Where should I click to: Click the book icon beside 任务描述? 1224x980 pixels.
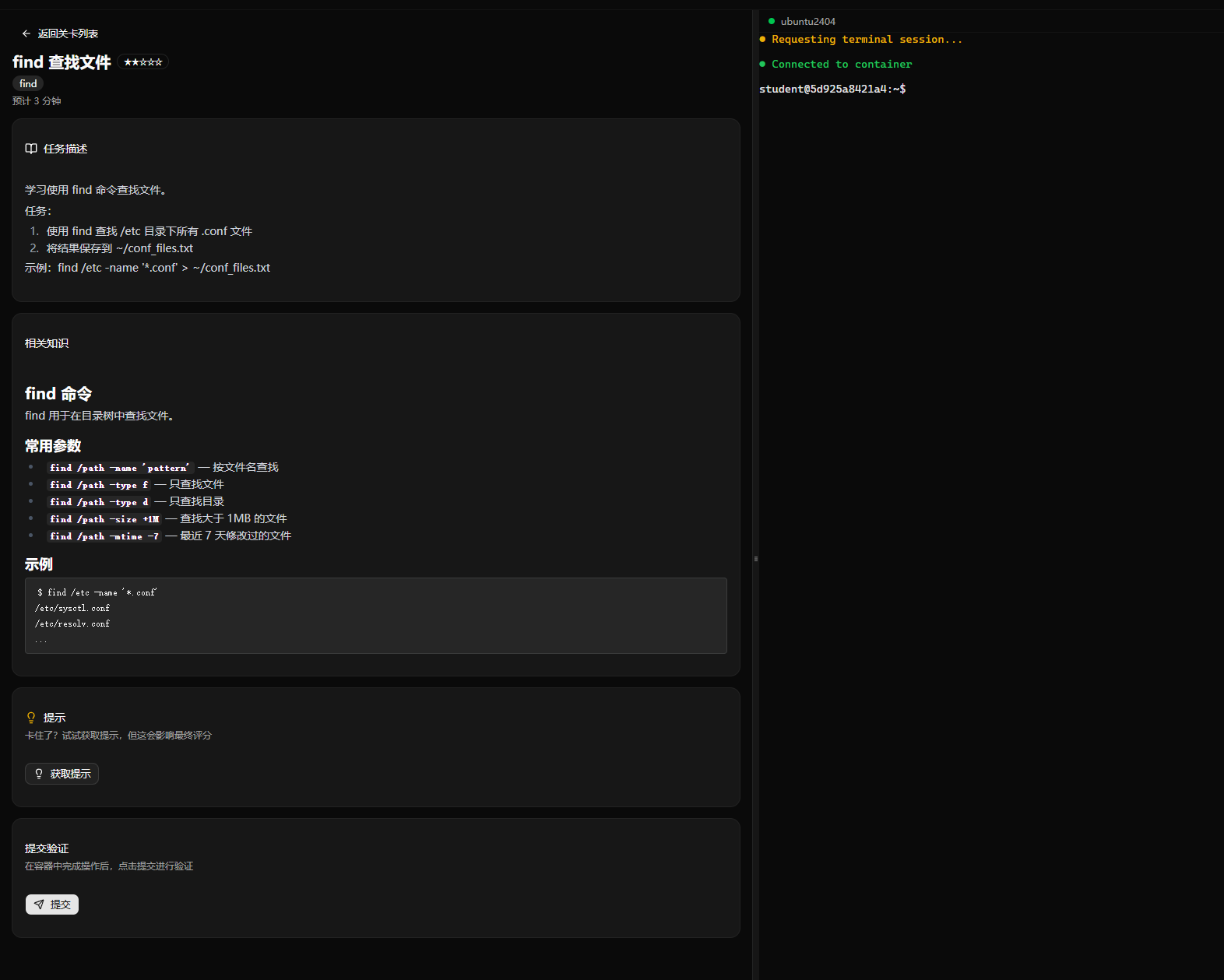[31, 149]
